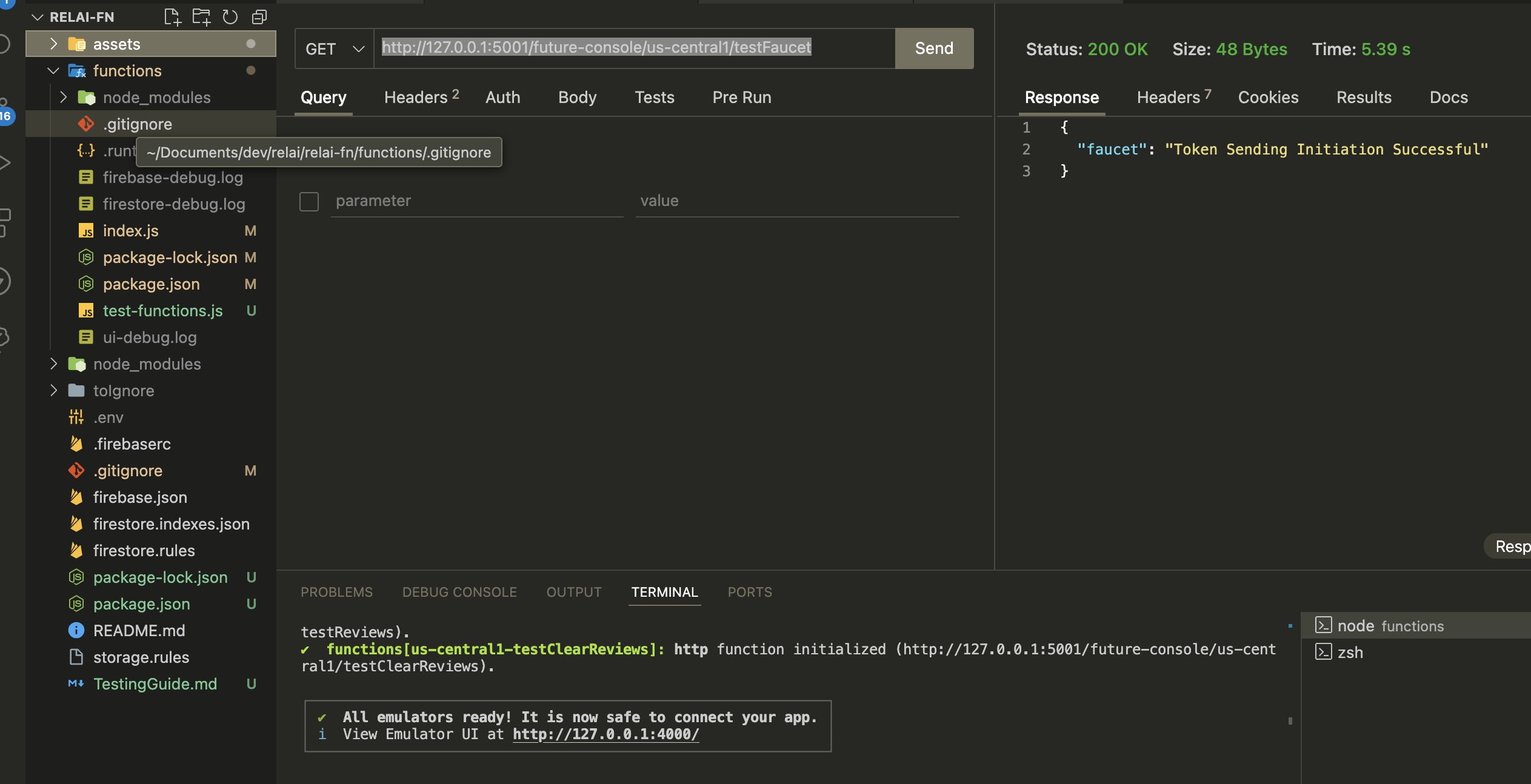
Task: Click the Time 5.39 s value
Action: [1386, 49]
